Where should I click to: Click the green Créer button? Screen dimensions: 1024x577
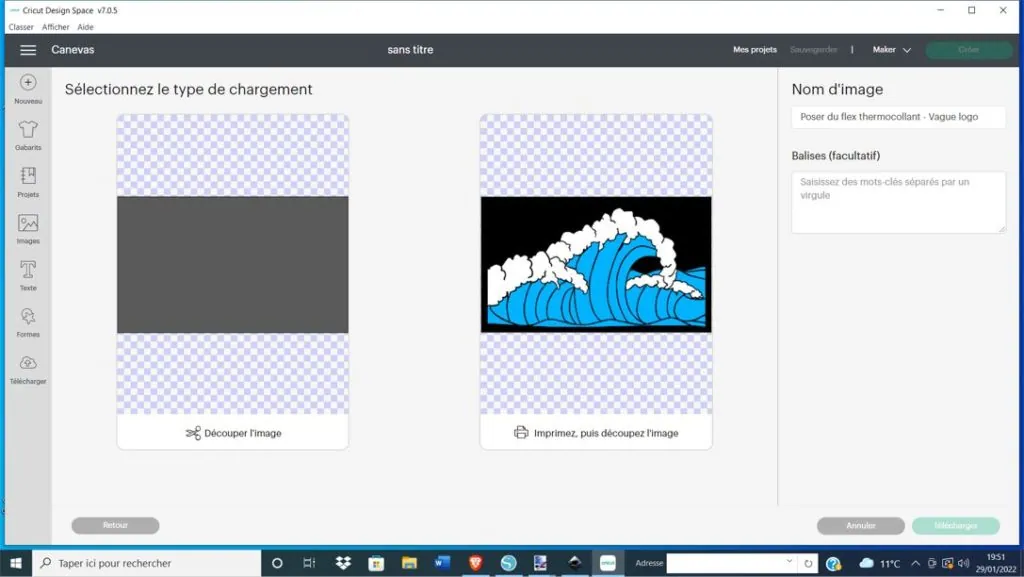[x=968, y=50]
